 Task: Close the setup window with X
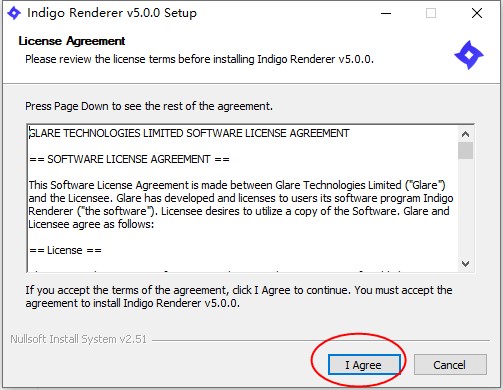click(x=477, y=13)
